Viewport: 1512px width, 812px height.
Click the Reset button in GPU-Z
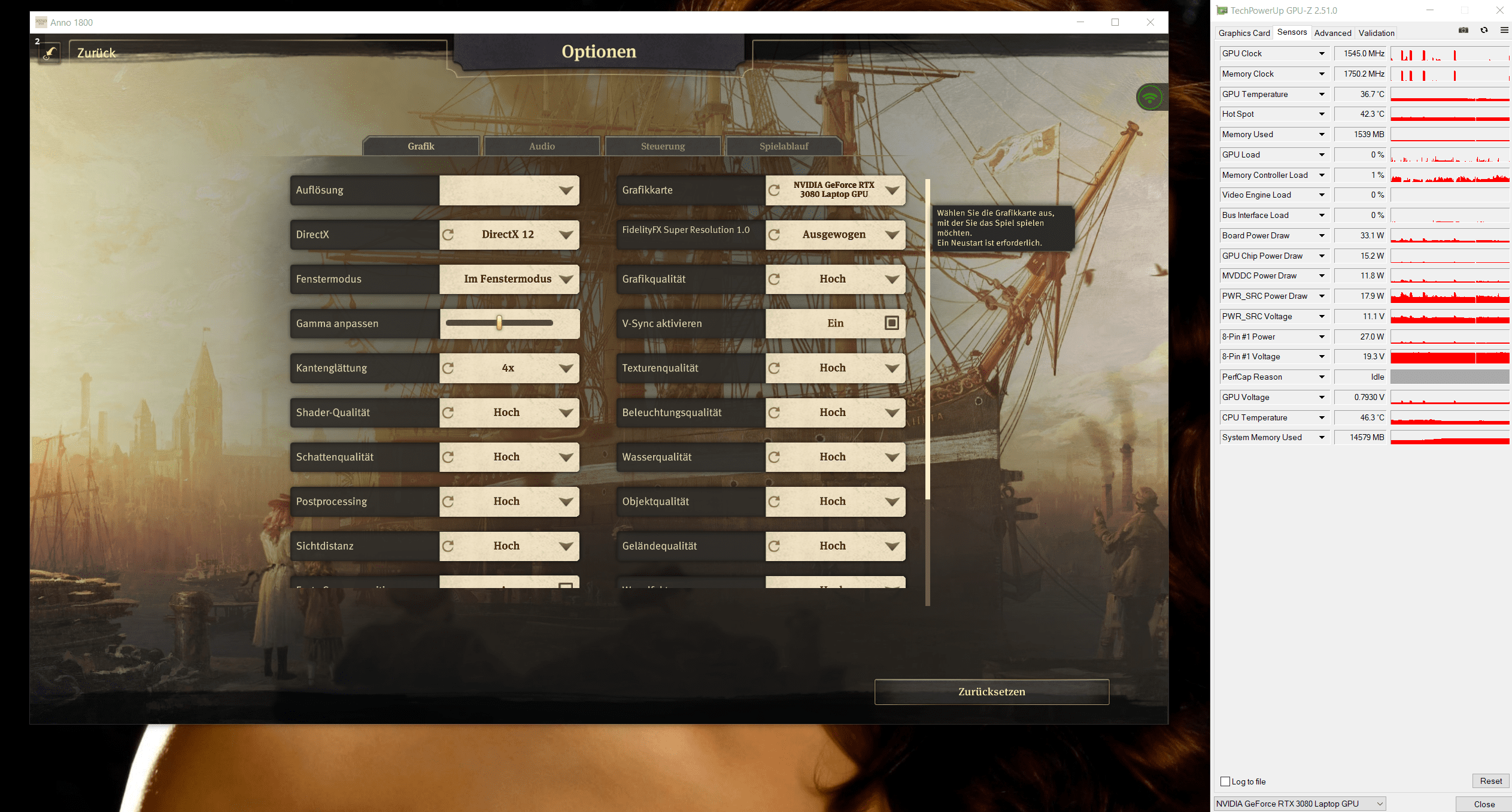pyautogui.click(x=1490, y=781)
